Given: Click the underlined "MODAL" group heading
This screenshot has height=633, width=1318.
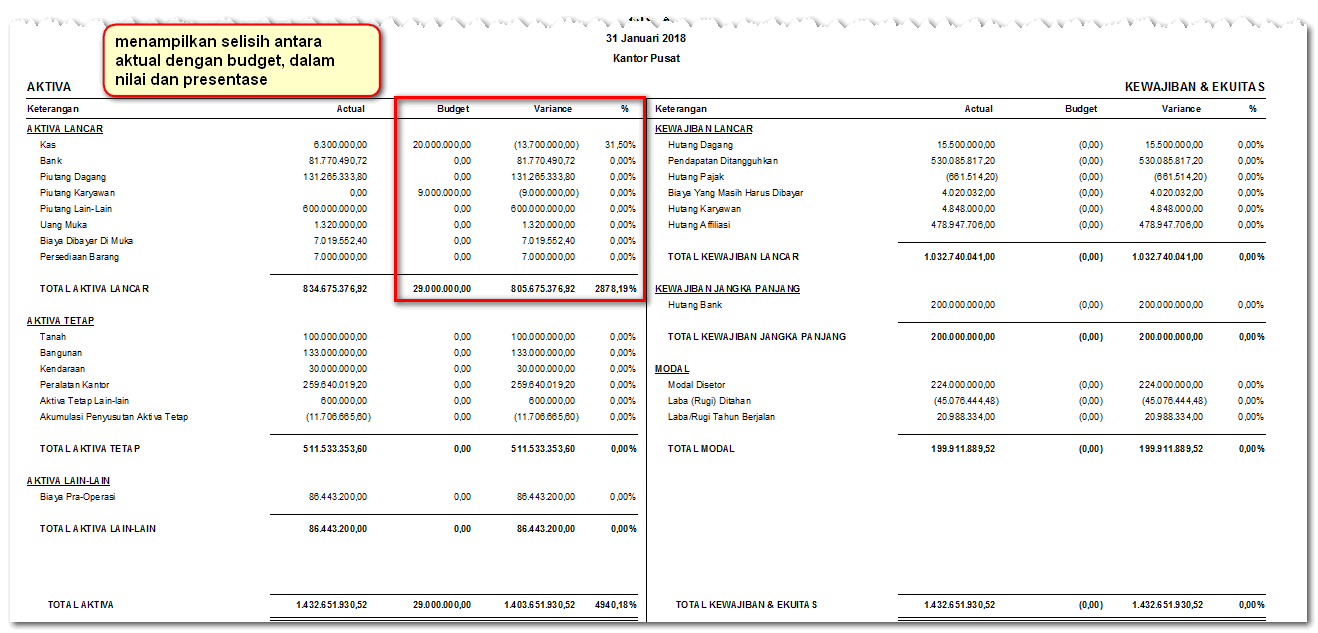Looking at the screenshot, I should tap(672, 369).
